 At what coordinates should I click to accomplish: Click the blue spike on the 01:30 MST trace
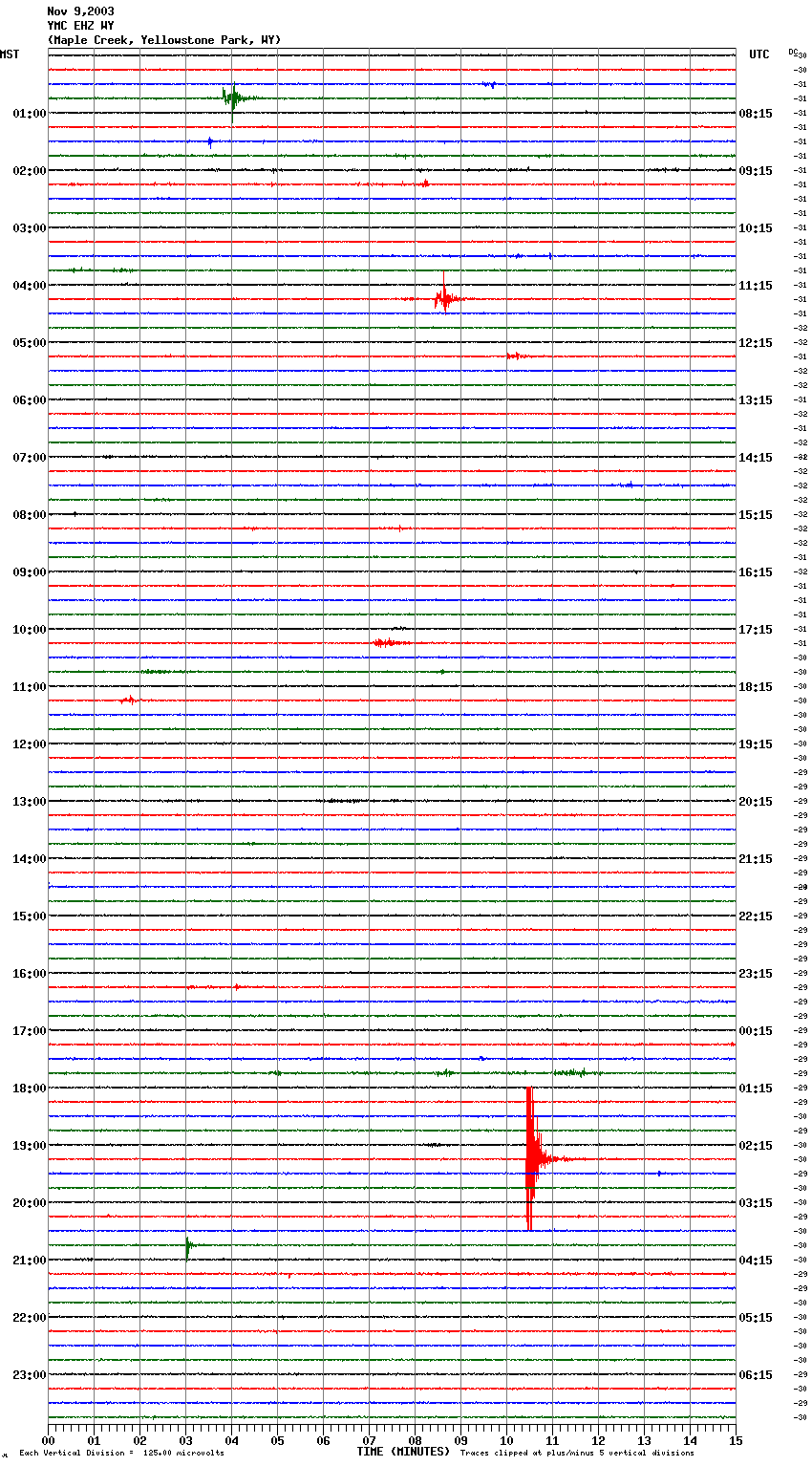pos(210,141)
